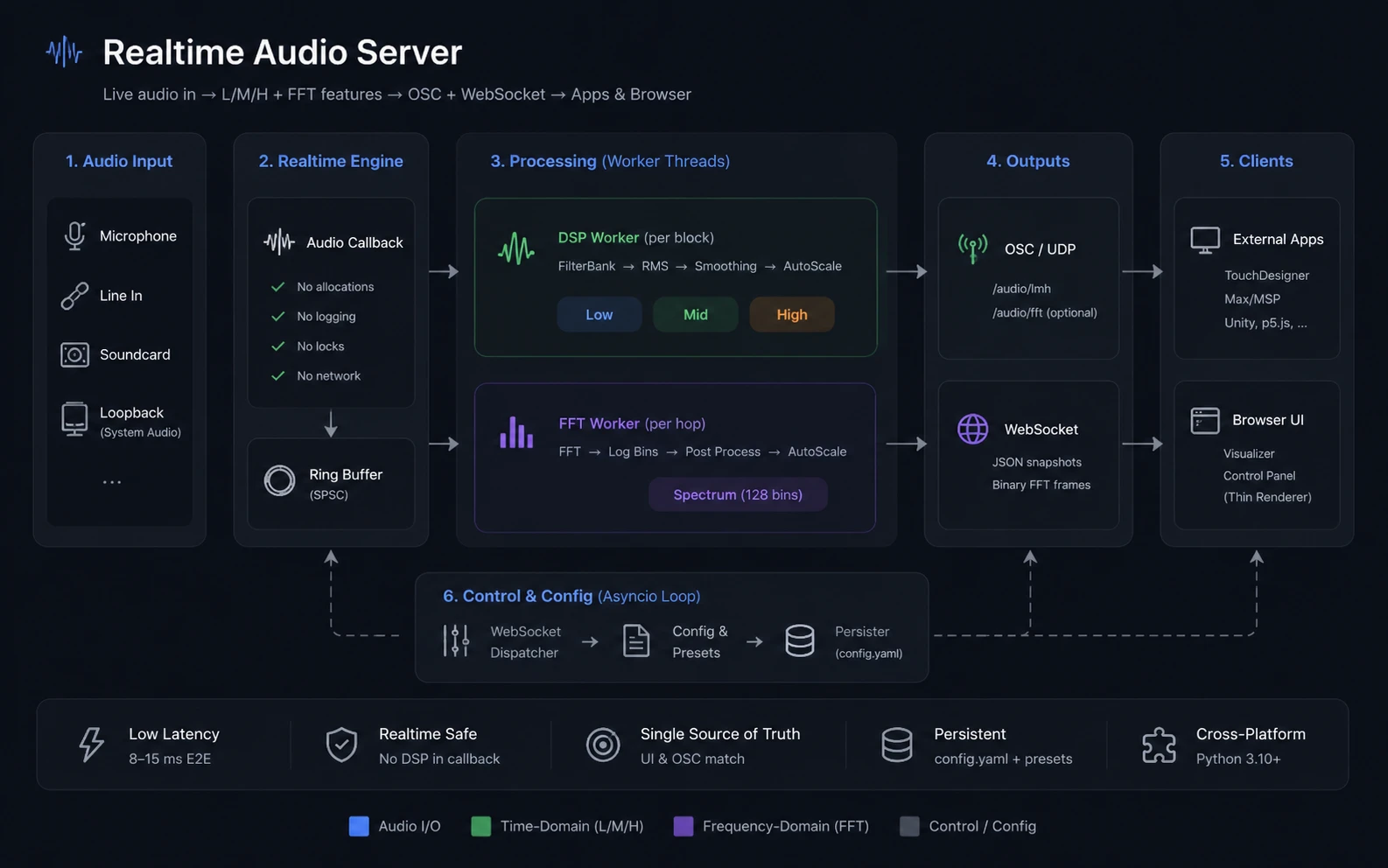Click the waveform logo beside Realtime Audio Server

(x=64, y=52)
